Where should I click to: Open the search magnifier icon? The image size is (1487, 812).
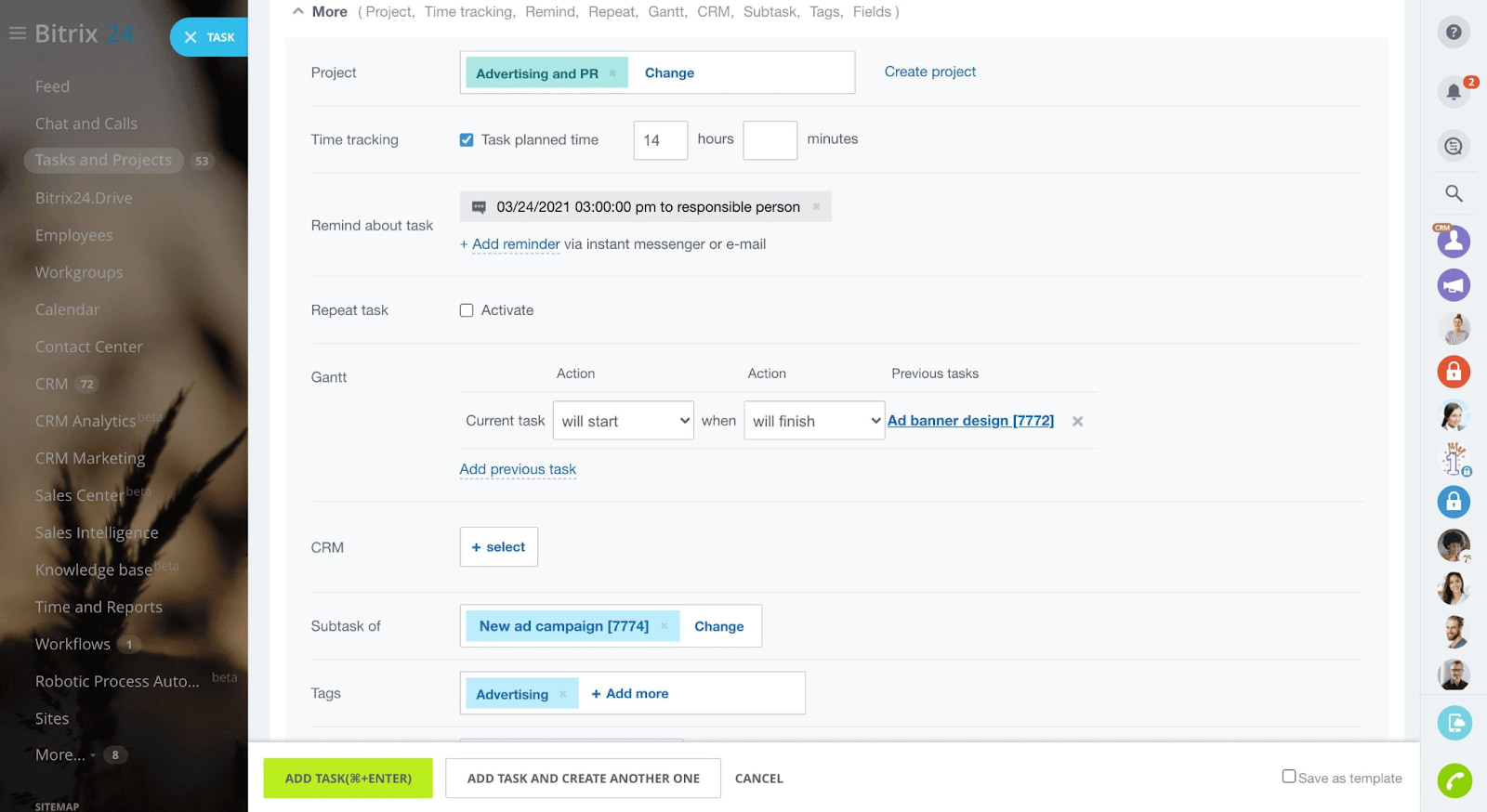(x=1454, y=193)
